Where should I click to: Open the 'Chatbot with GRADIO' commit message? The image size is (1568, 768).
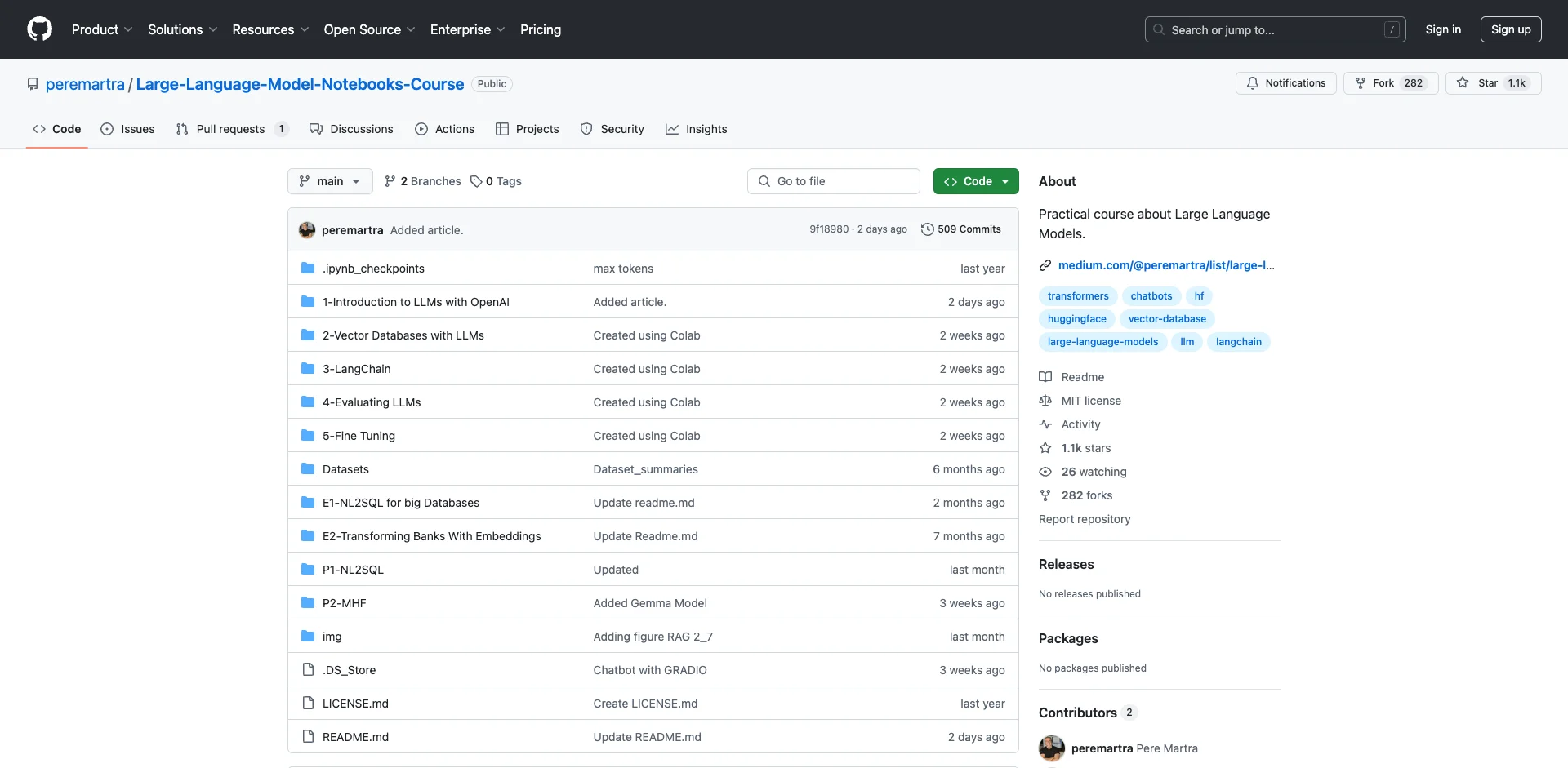(650, 670)
